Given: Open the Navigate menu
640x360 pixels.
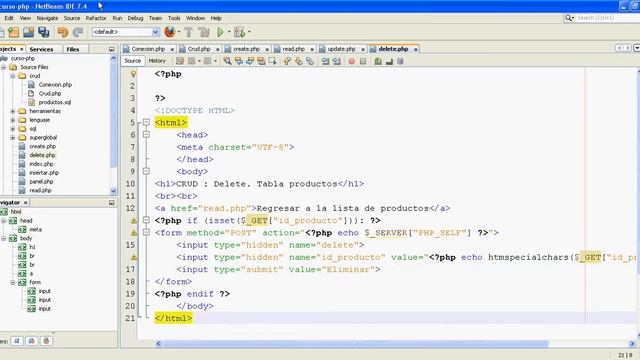Looking at the screenshot, I should (47, 18).
